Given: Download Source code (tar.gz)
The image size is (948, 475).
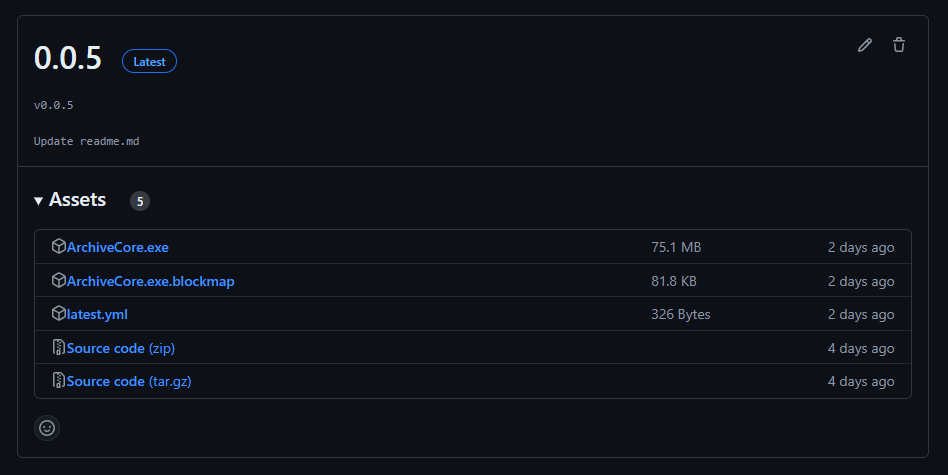Looking at the screenshot, I should 127,381.
